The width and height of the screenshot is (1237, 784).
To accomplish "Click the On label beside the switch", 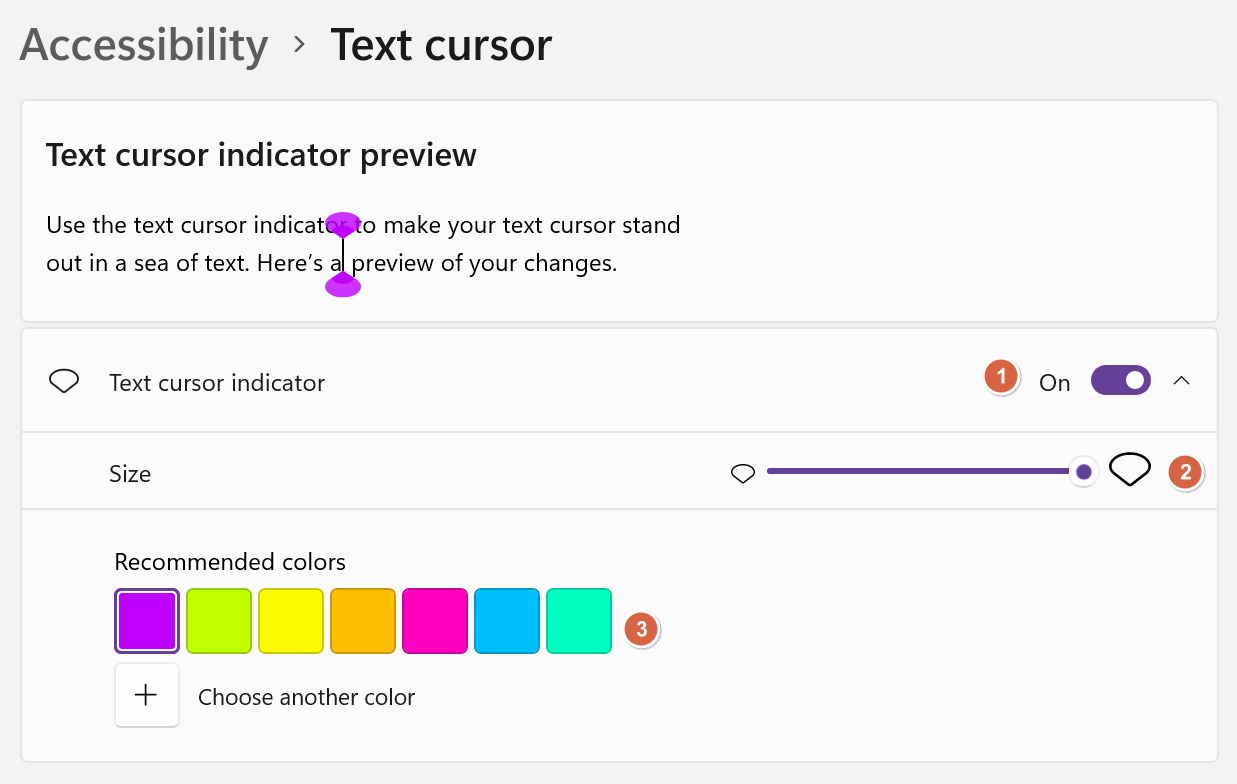I will pos(1054,381).
